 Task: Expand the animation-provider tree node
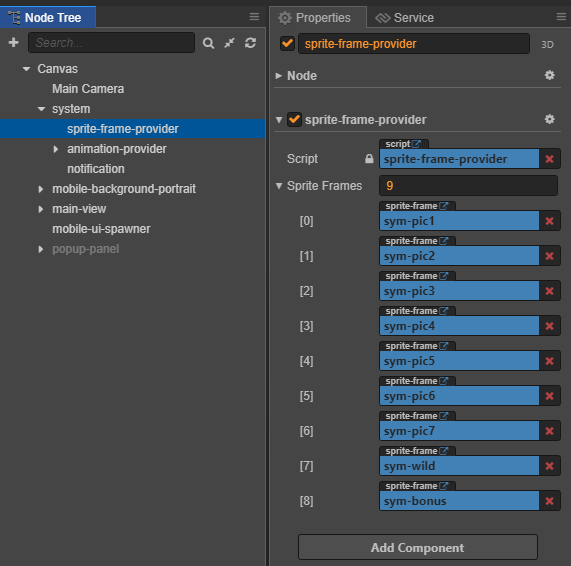coord(55,149)
